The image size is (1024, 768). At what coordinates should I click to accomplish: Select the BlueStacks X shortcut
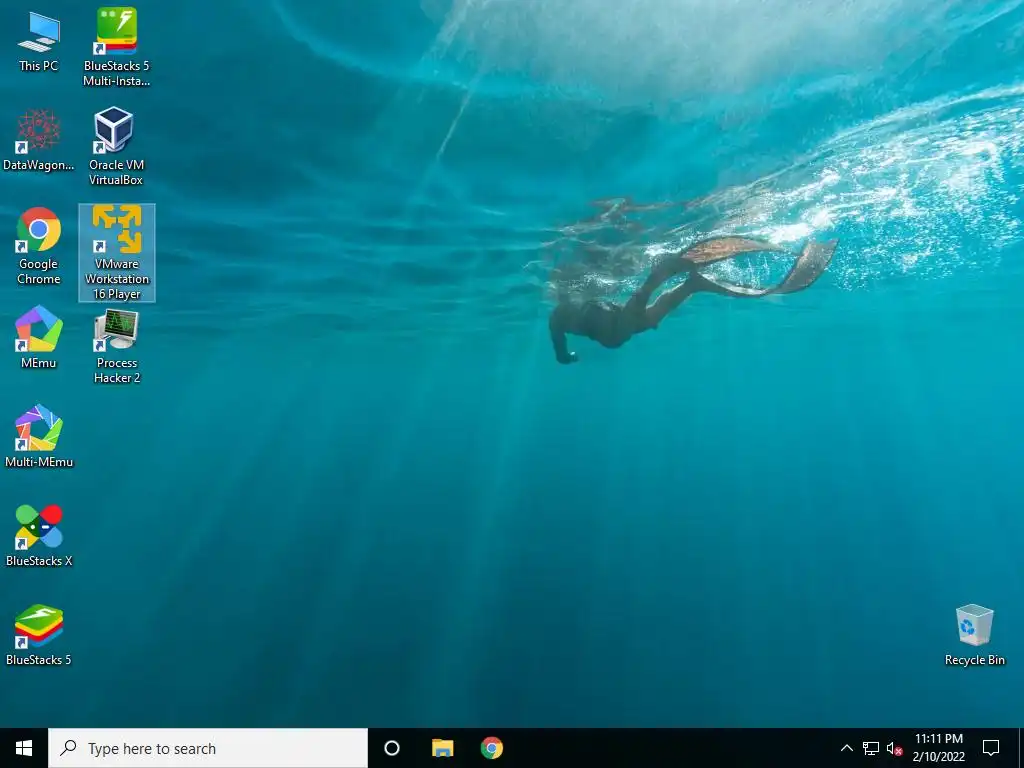pyautogui.click(x=39, y=536)
